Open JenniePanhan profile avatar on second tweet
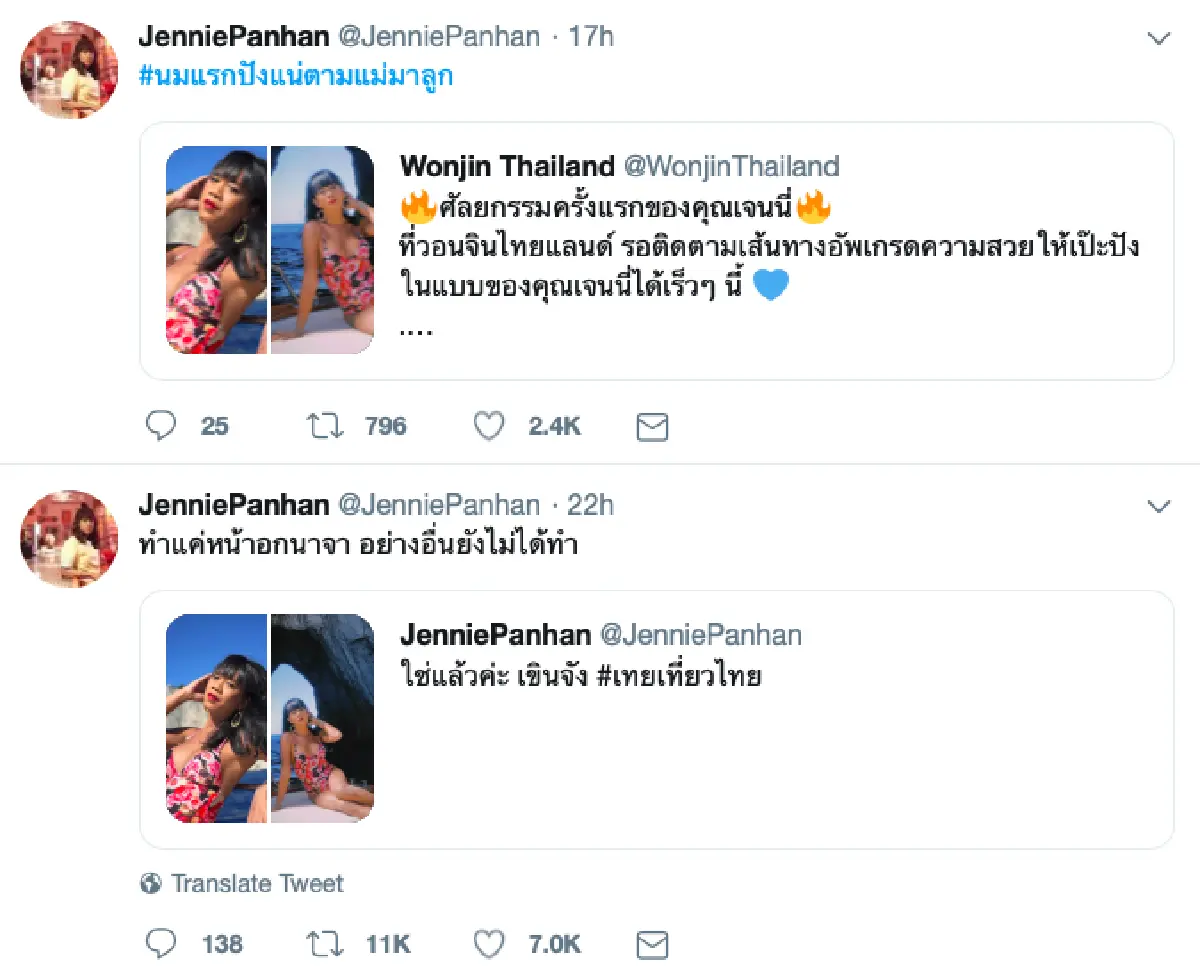This screenshot has height=976, width=1200. 70,538
